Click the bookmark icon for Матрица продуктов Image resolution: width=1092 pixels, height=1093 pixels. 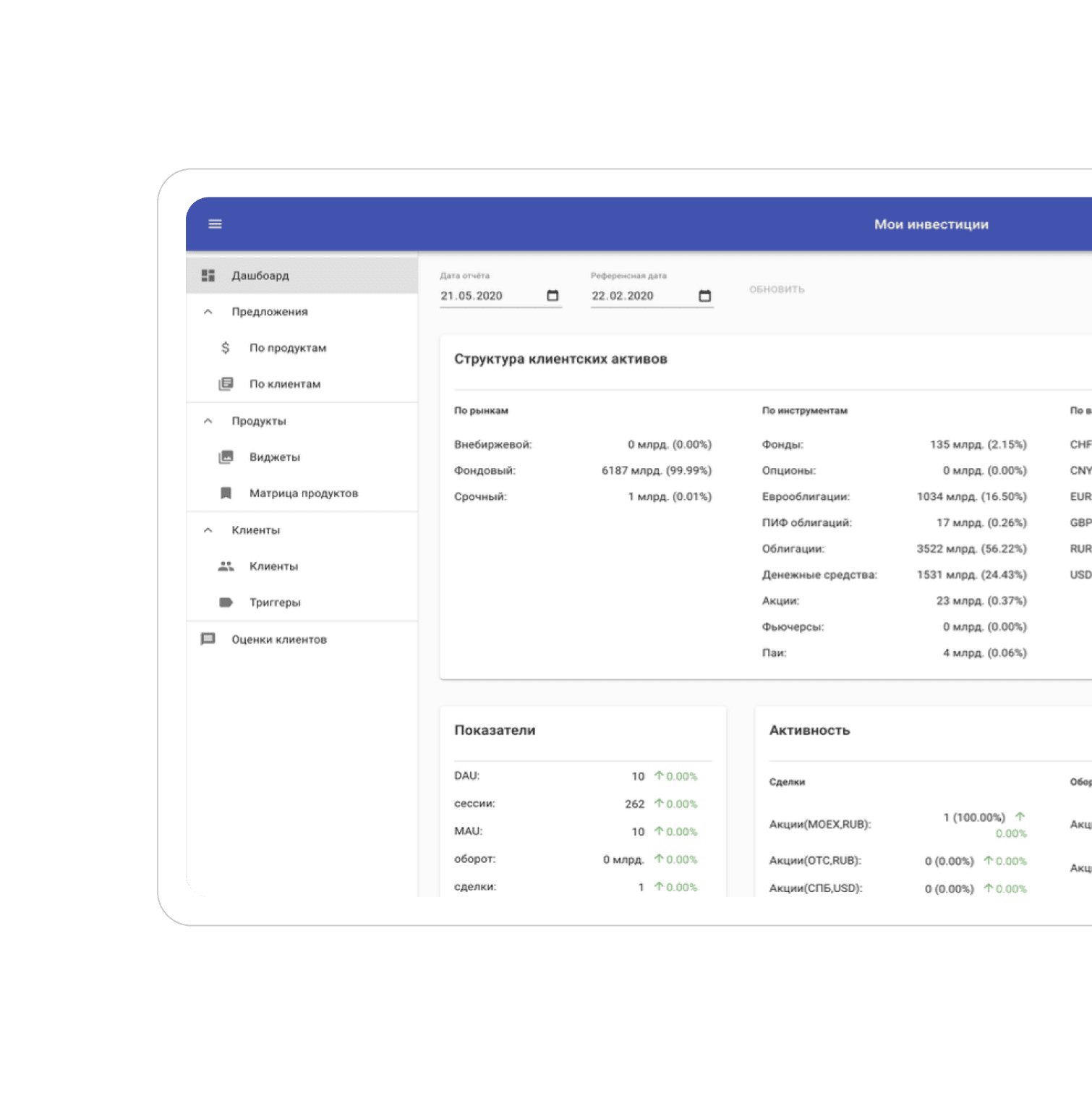pos(226,493)
